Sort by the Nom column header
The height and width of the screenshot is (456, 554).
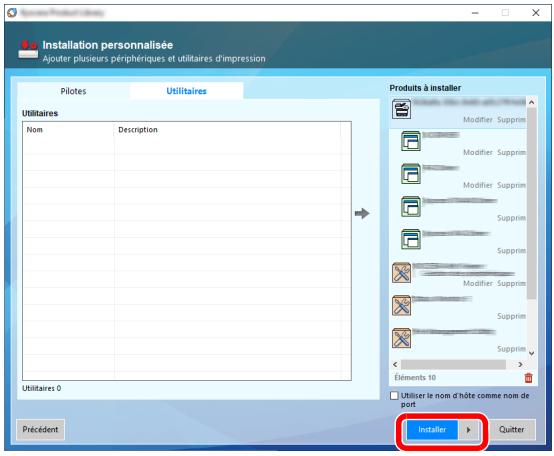69,130
